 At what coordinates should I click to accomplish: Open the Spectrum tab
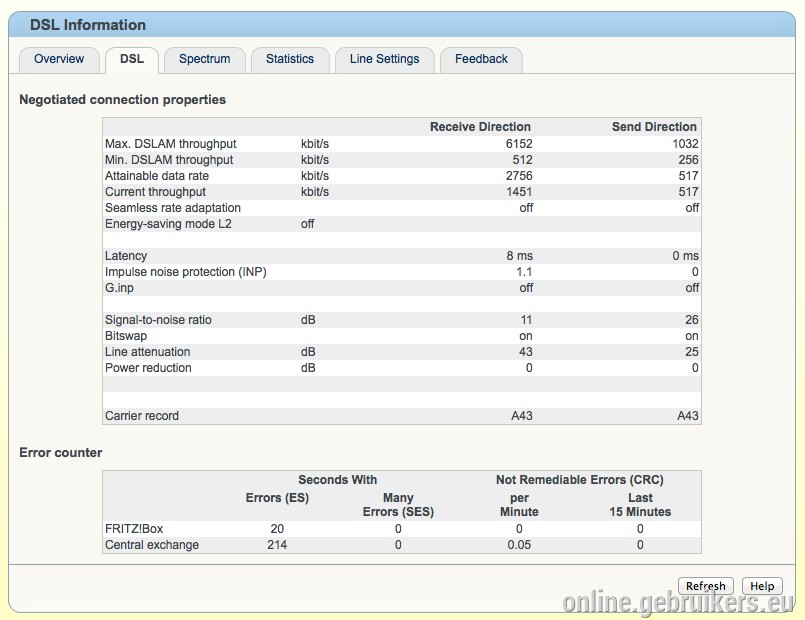(204, 60)
